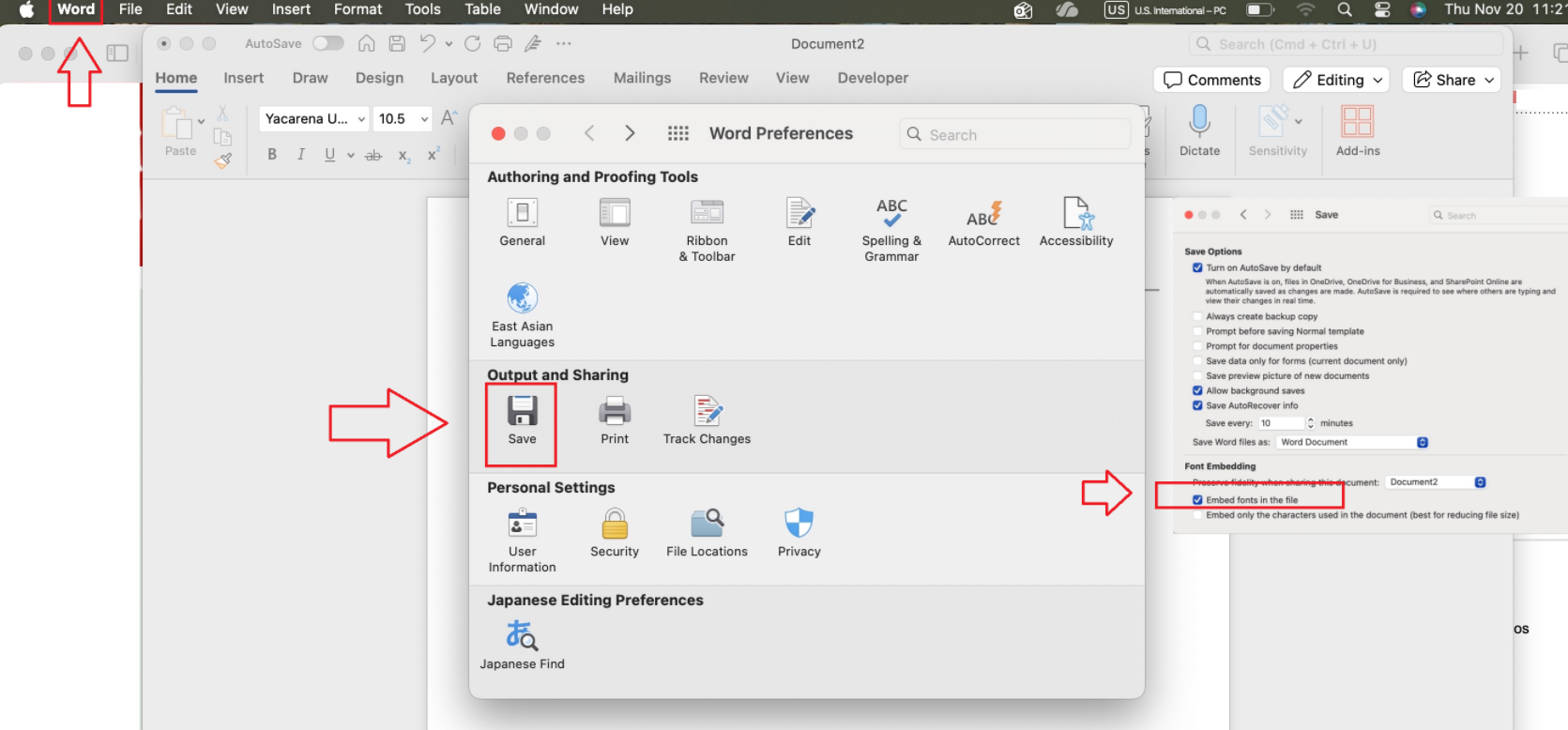The image size is (1568, 730).
Task: Check Prompt for document properties
Action: pyautogui.click(x=1197, y=346)
